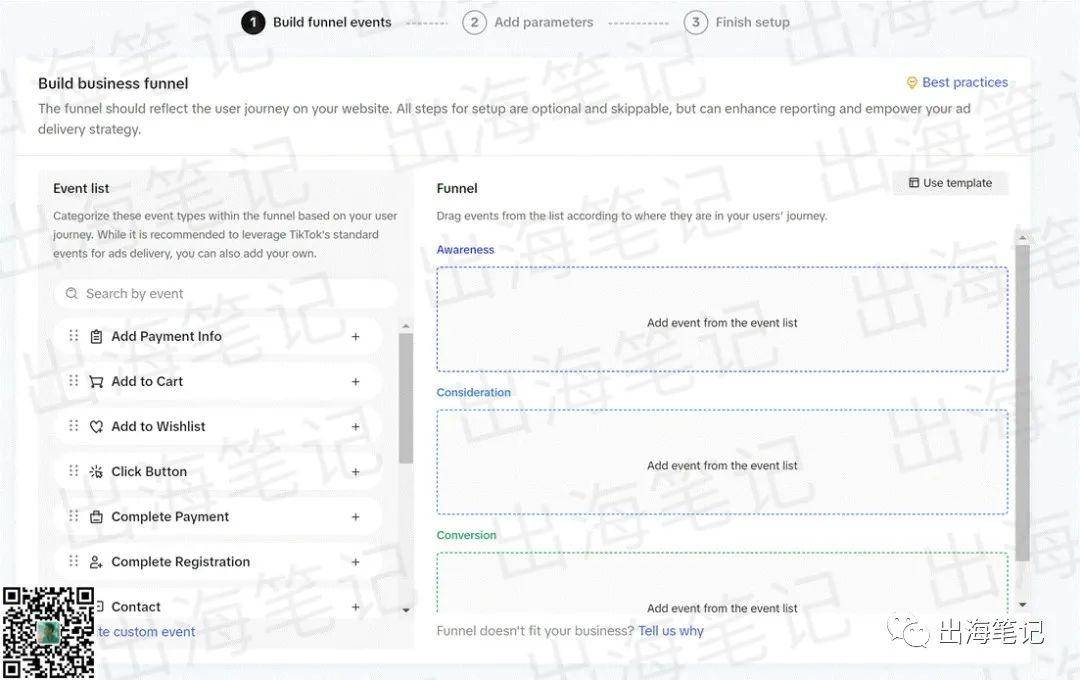Click the Click Button event label
This screenshot has width=1080, height=680.
click(149, 471)
